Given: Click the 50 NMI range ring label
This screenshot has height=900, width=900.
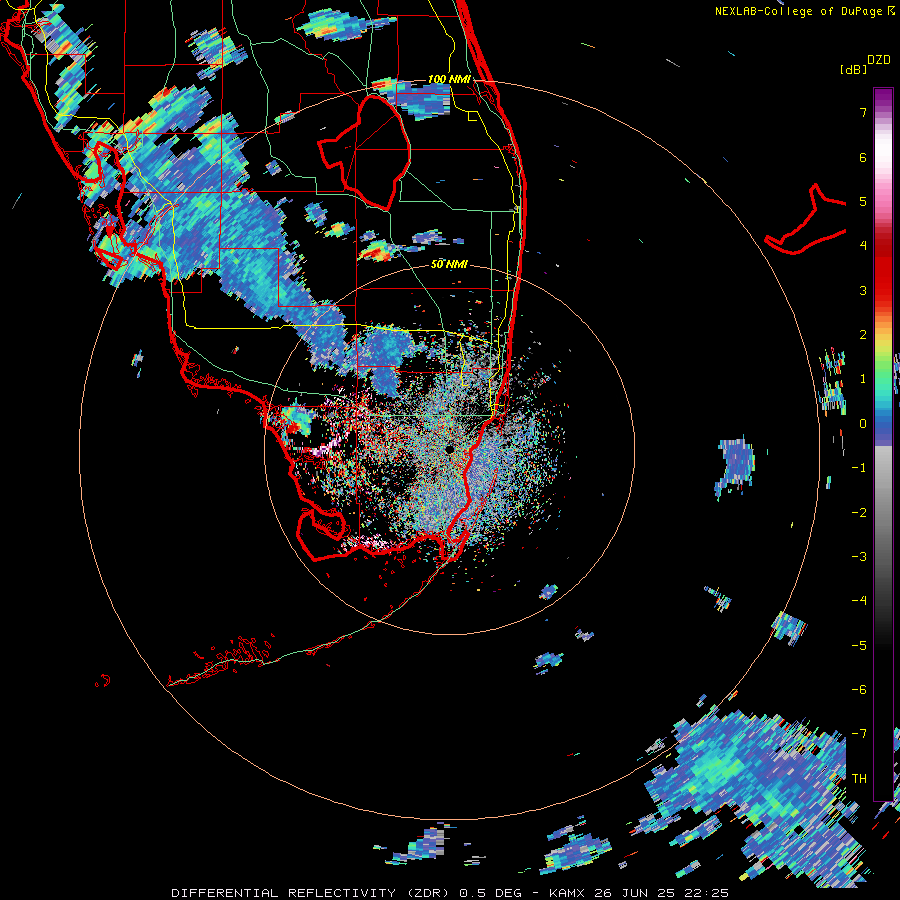Looking at the screenshot, I should [x=449, y=264].
